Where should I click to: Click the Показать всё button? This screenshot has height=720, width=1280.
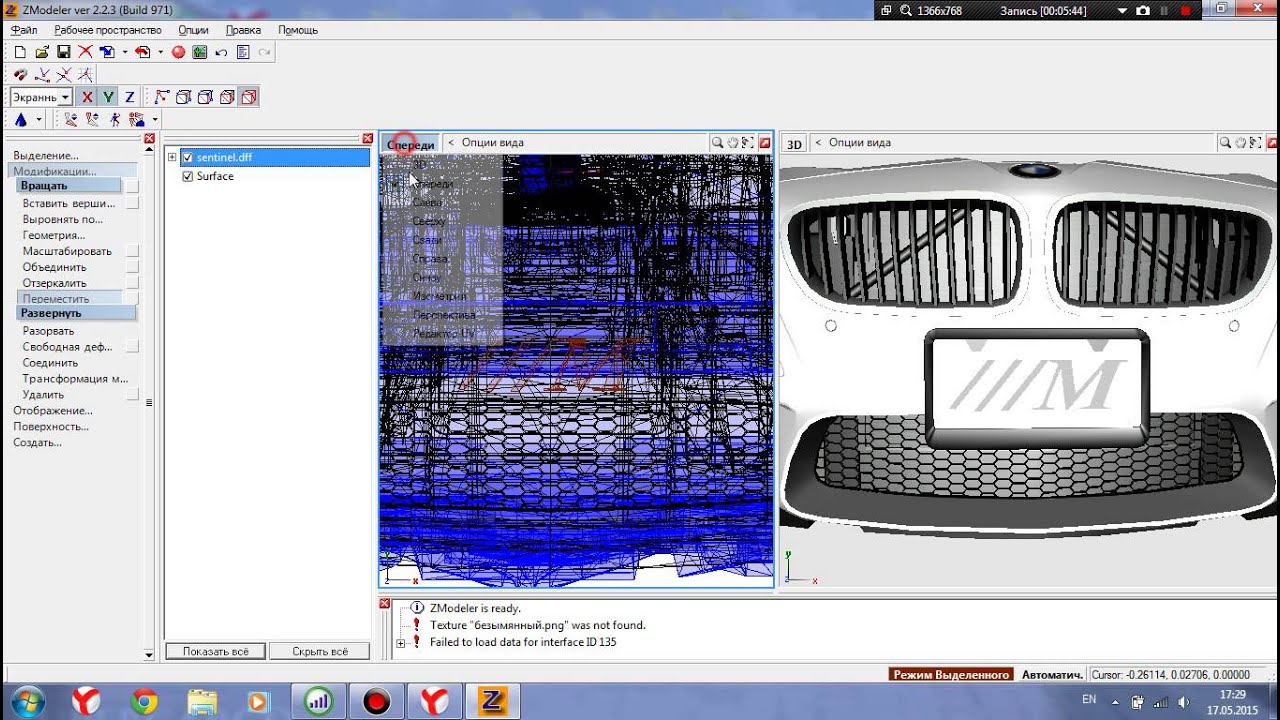click(215, 651)
